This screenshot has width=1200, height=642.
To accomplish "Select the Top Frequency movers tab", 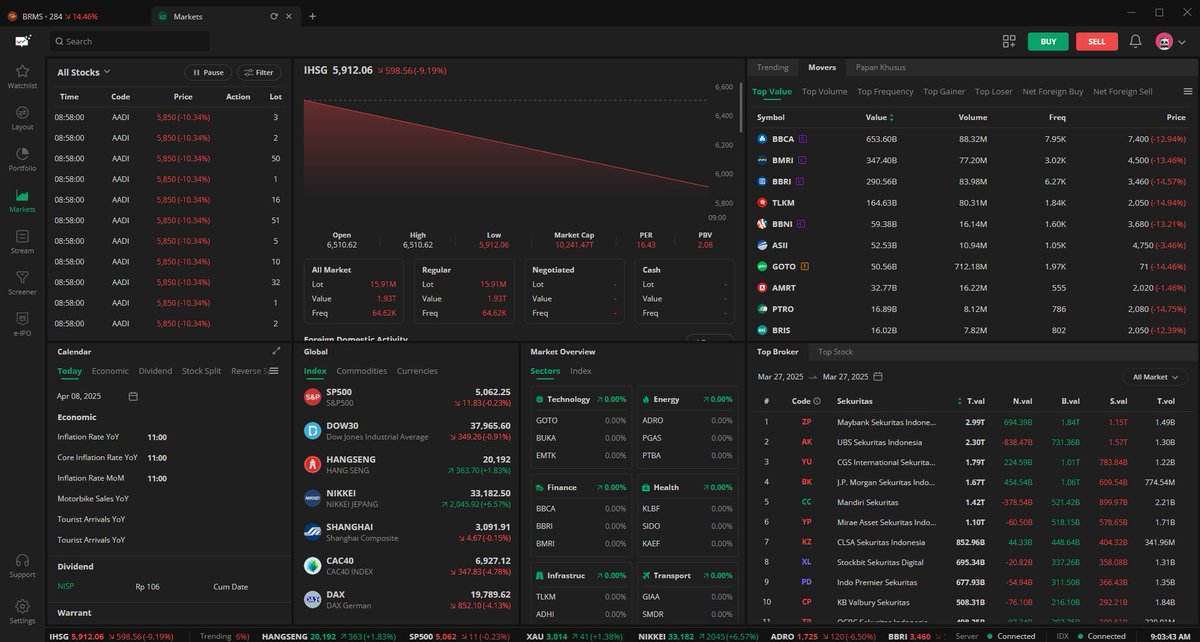I will (885, 91).
